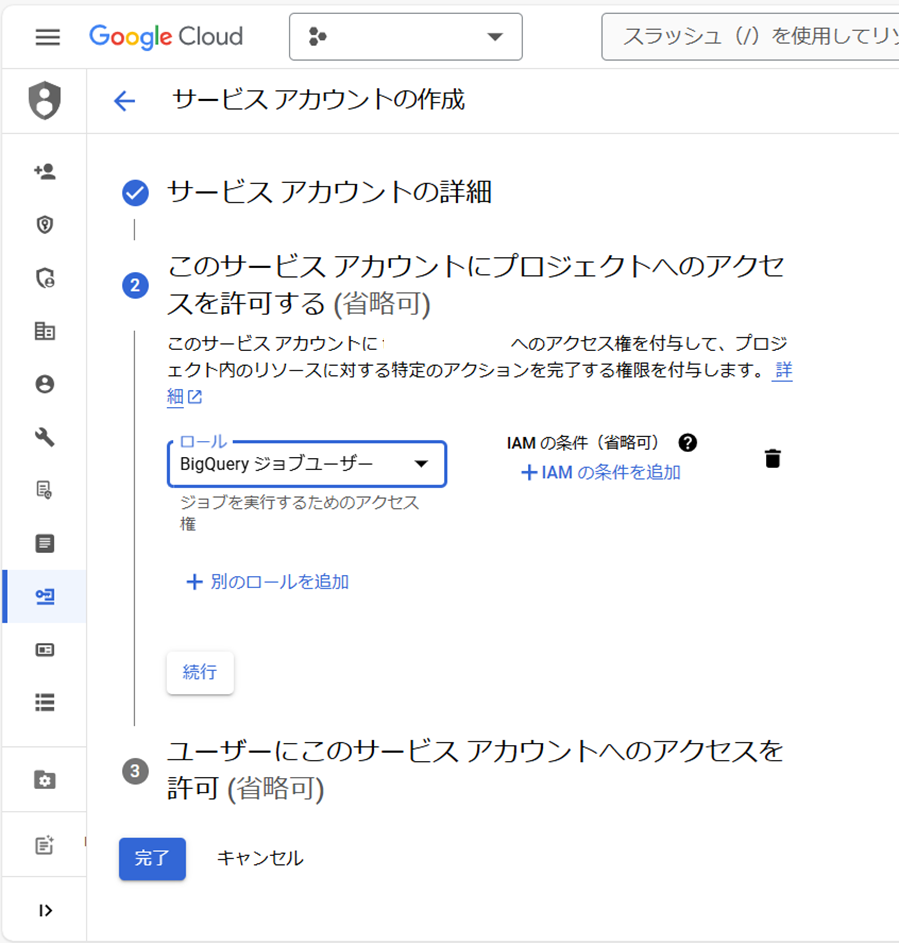Image resolution: width=899 pixels, height=943 pixels.
Task: Open step 3 user access heading
Action: [x=475, y=770]
